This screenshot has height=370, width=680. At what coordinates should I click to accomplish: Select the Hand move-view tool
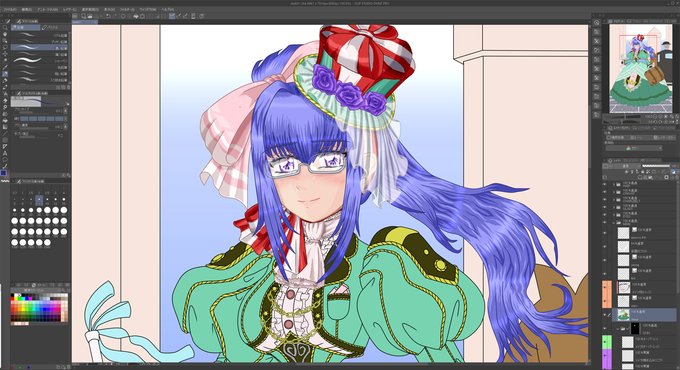click(5, 34)
